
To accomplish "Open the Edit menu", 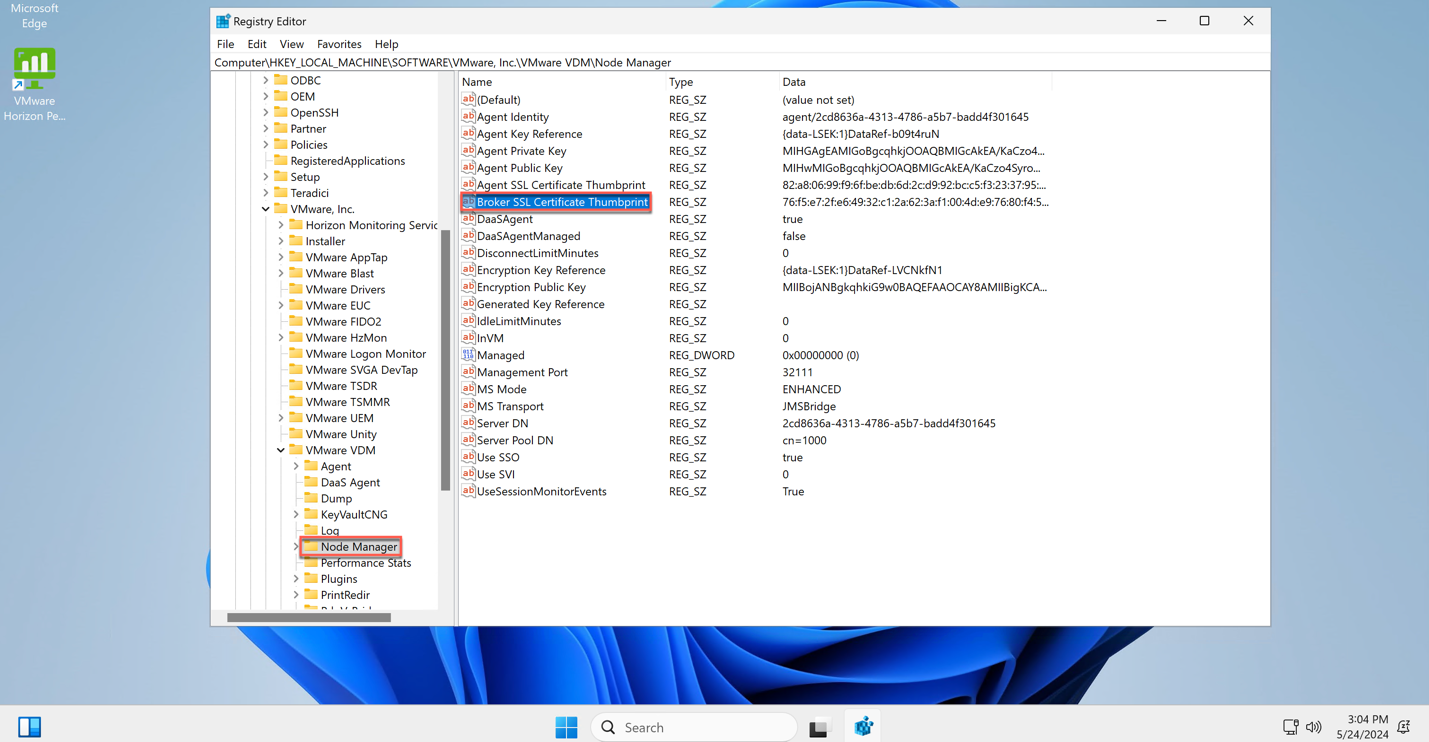I will click(257, 44).
